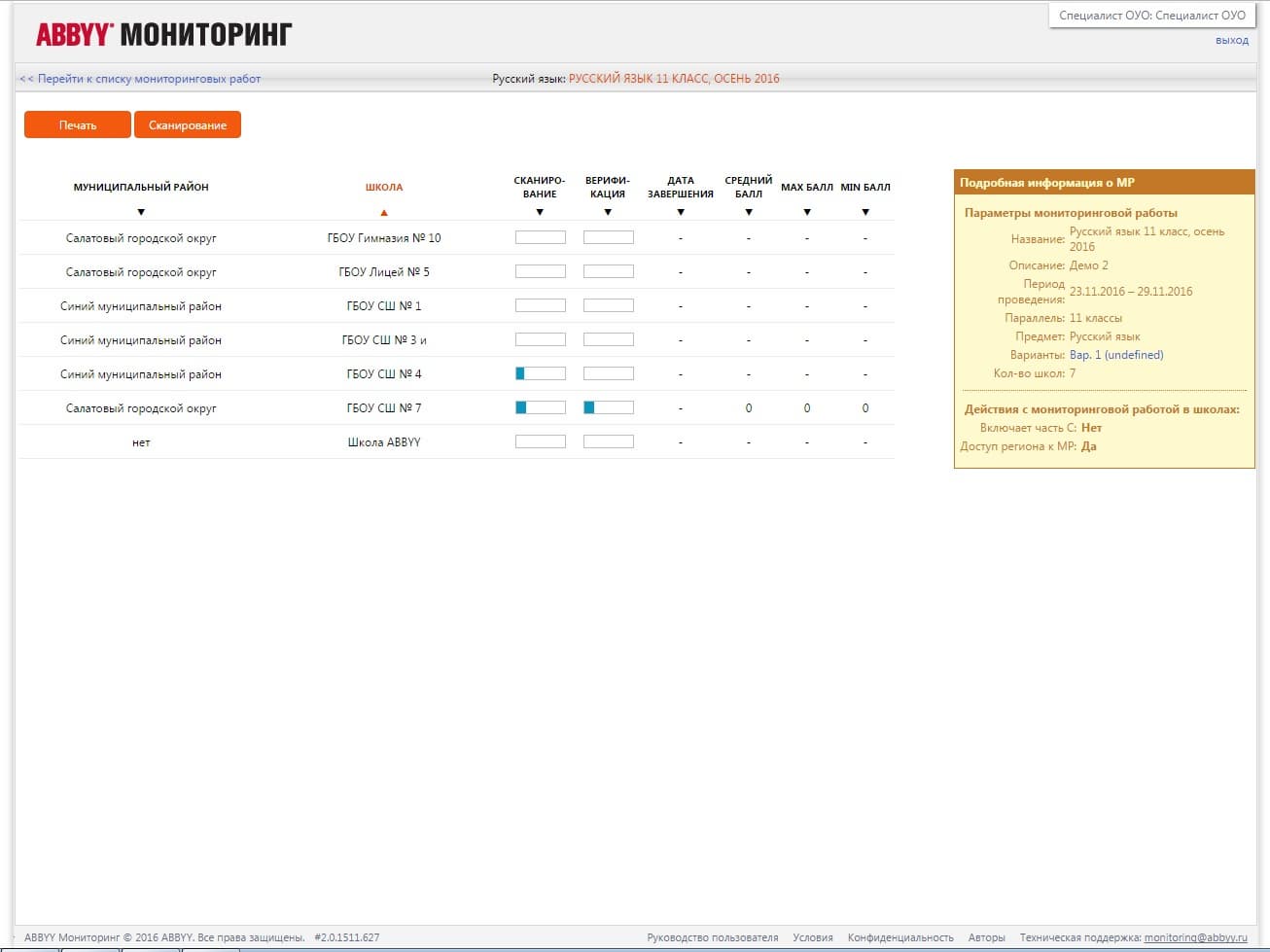
Task: Select the ГБОУ СШ № 7 school
Action: 384,408
